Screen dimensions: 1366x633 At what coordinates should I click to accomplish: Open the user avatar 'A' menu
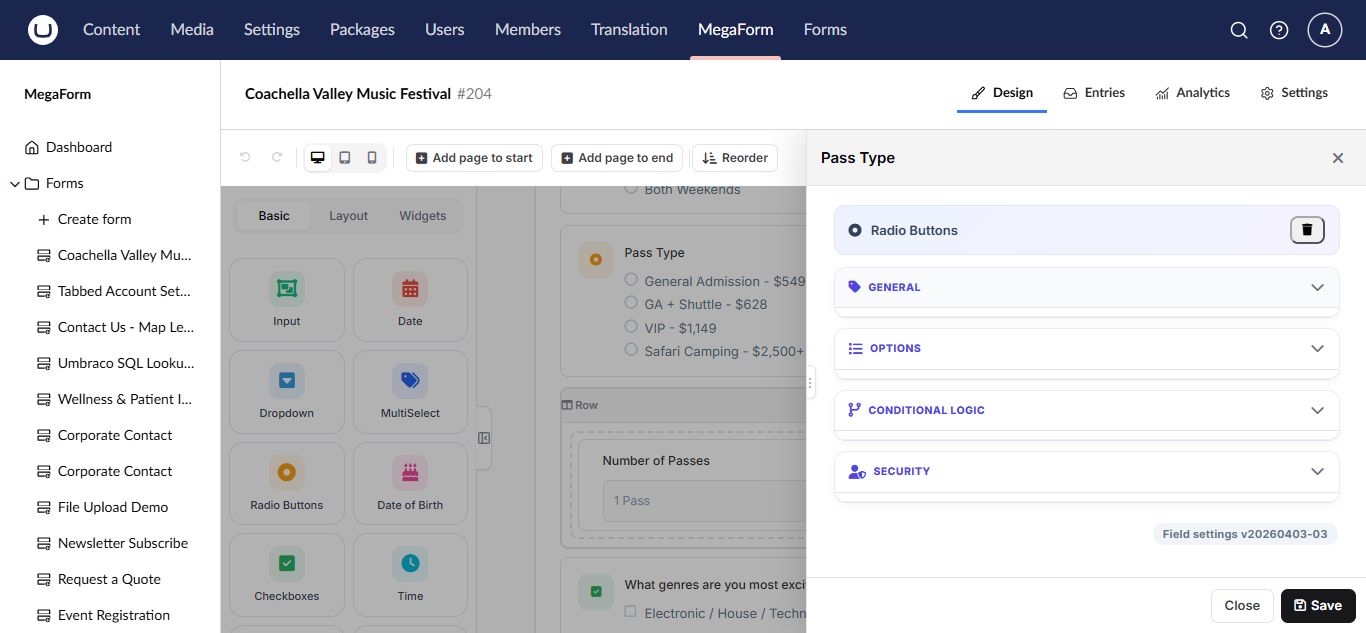[1325, 30]
